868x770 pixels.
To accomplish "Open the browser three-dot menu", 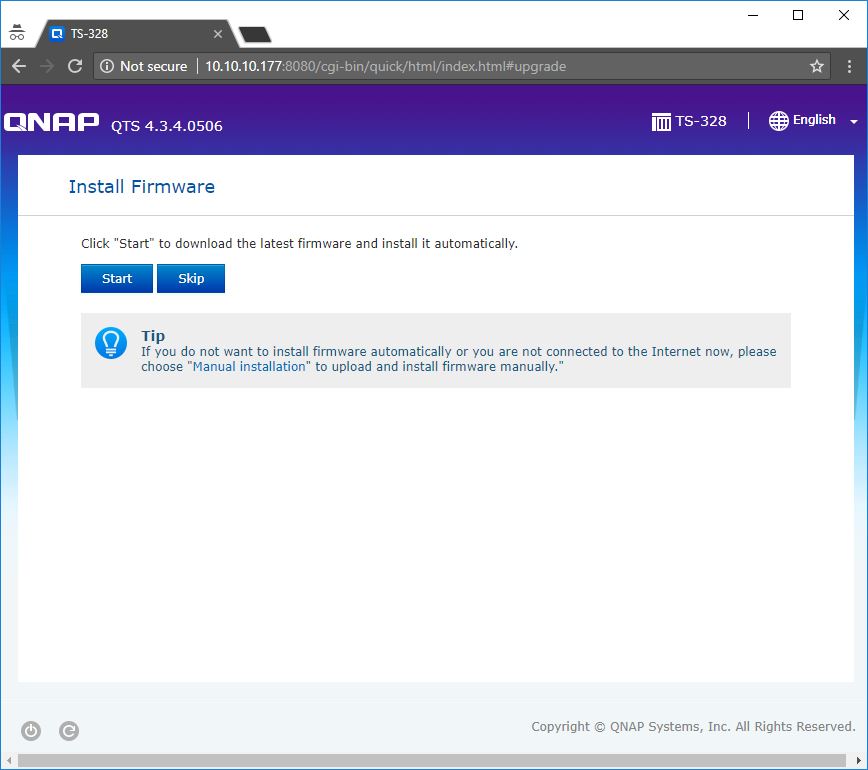I will [849, 66].
